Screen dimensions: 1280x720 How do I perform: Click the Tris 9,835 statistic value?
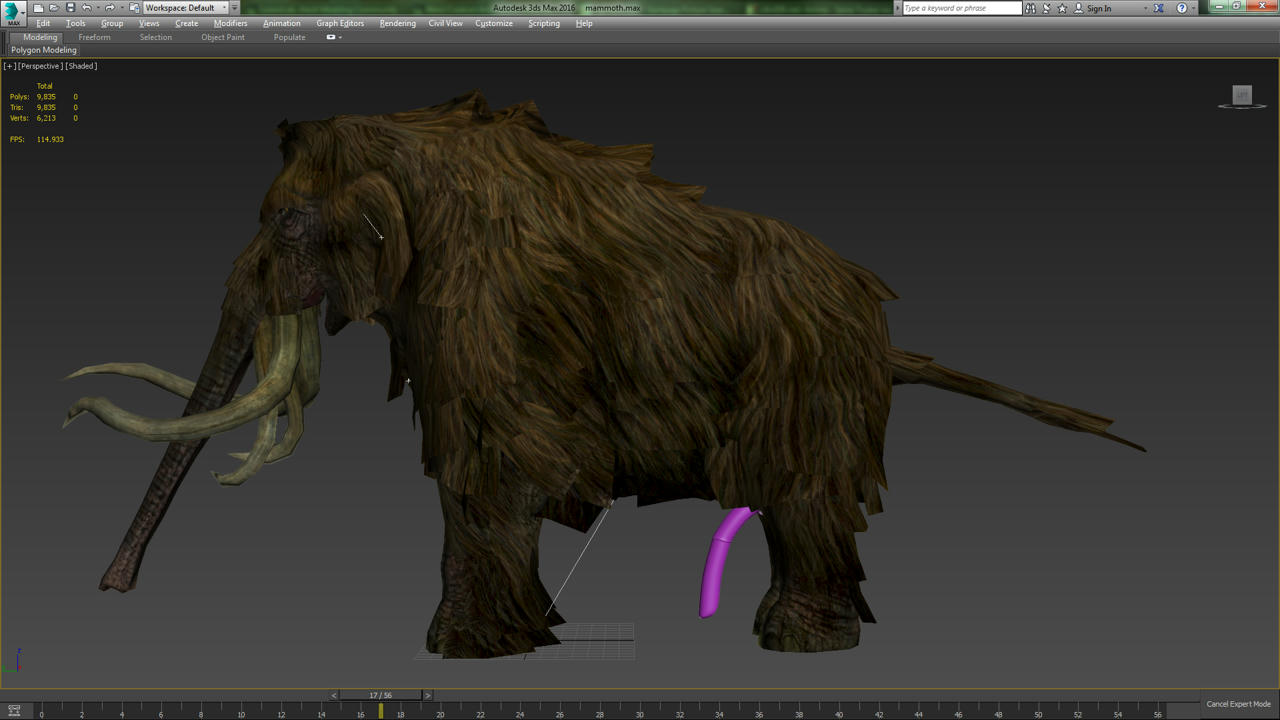coord(46,107)
